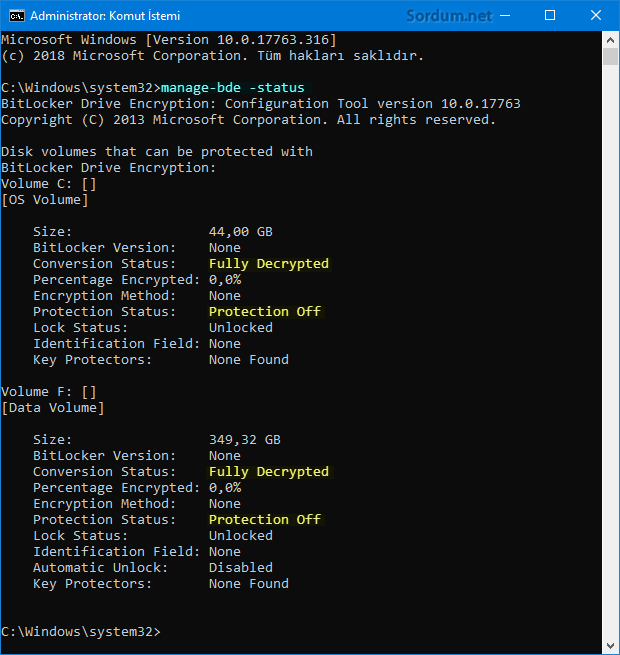Viewport: 620px width, 655px height.
Task: Click the scrollbar up arrow
Action: [610, 40]
